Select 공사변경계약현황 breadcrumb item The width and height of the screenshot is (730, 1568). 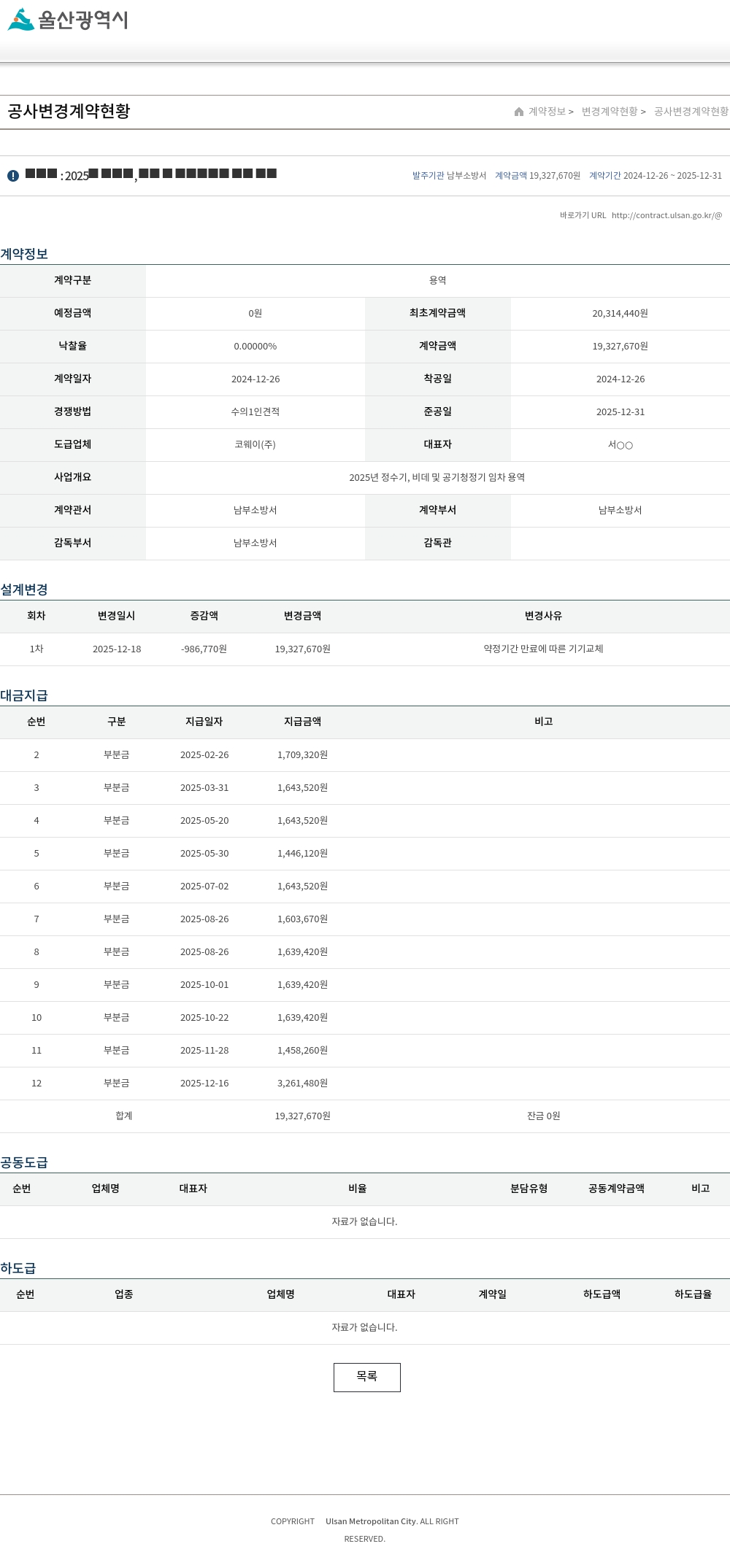[x=691, y=112]
